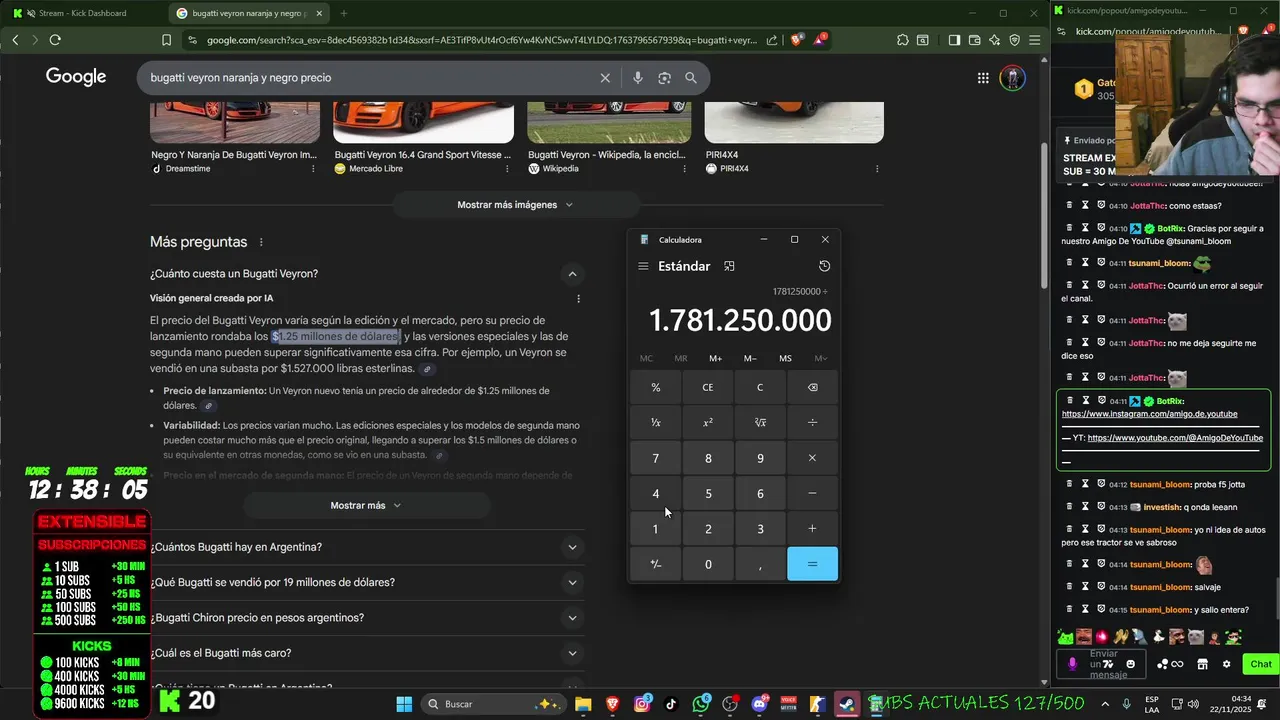The height and width of the screenshot is (720, 1280).
Task: Open Google account profile avatar
Action: click(x=1012, y=78)
